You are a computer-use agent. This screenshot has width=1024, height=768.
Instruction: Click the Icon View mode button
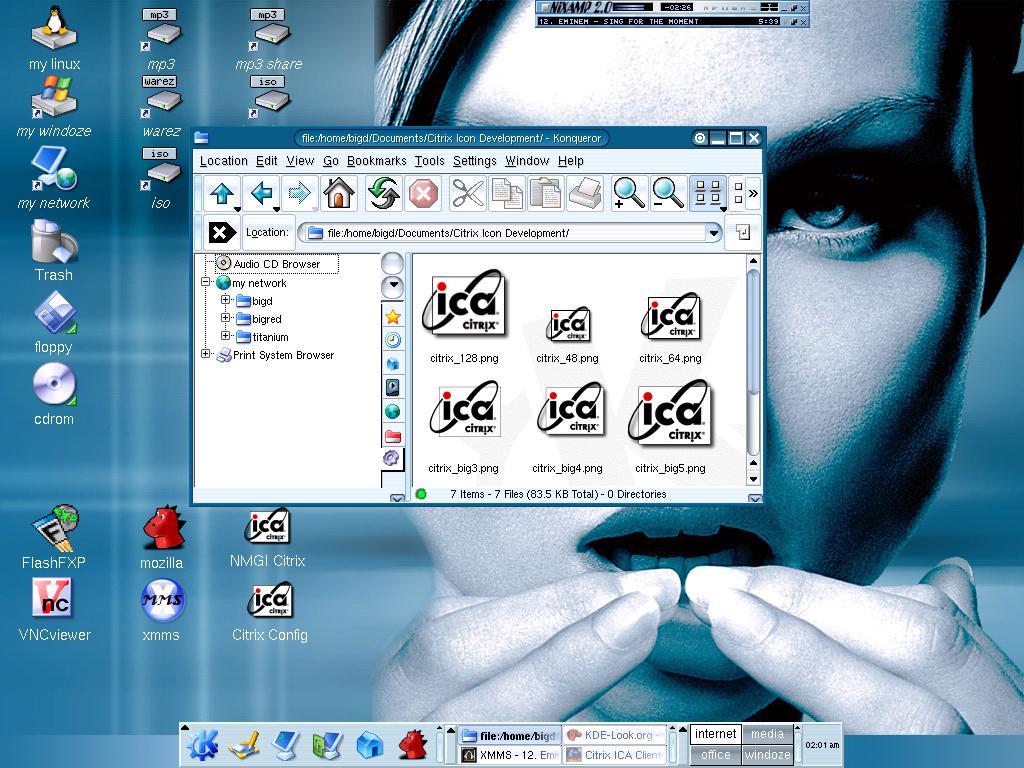[x=708, y=194]
